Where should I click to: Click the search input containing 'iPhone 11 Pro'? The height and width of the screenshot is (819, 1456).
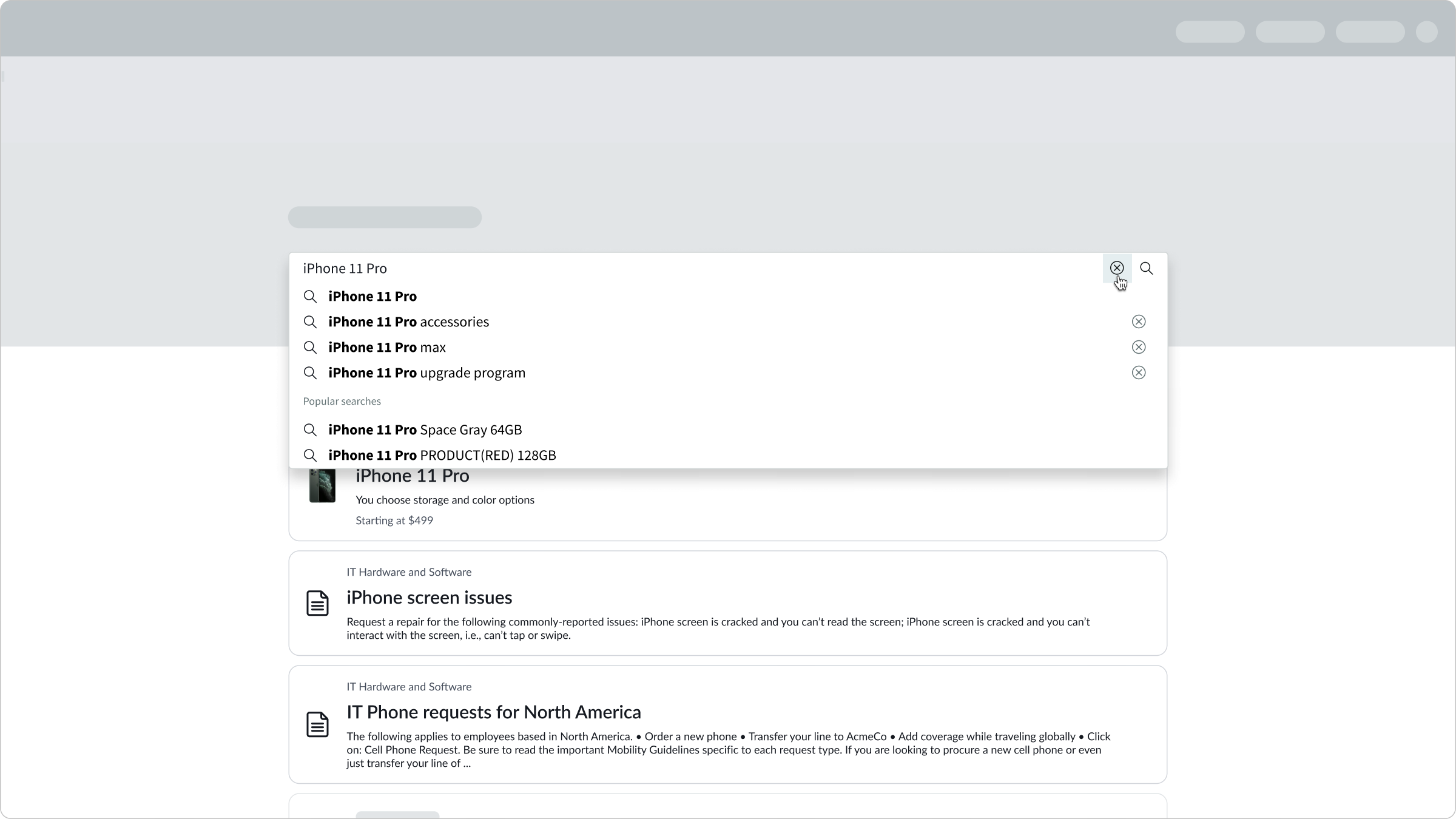click(x=698, y=268)
